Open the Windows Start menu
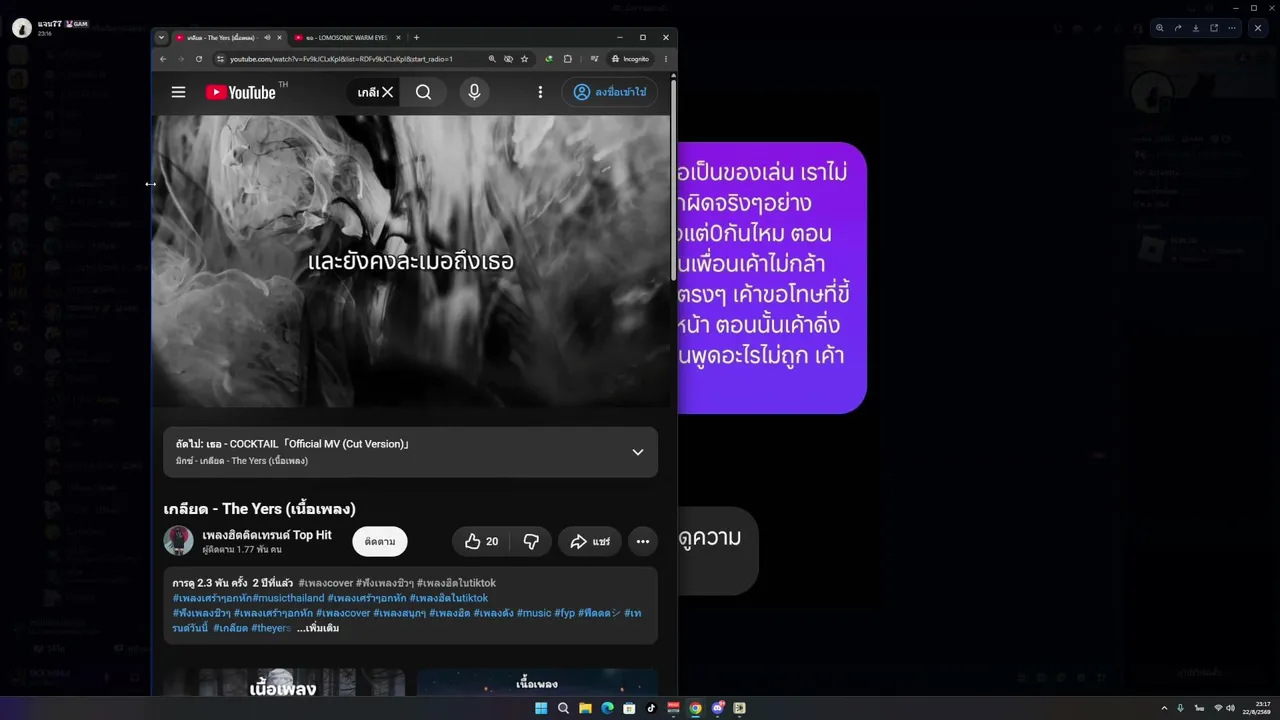 (541, 708)
